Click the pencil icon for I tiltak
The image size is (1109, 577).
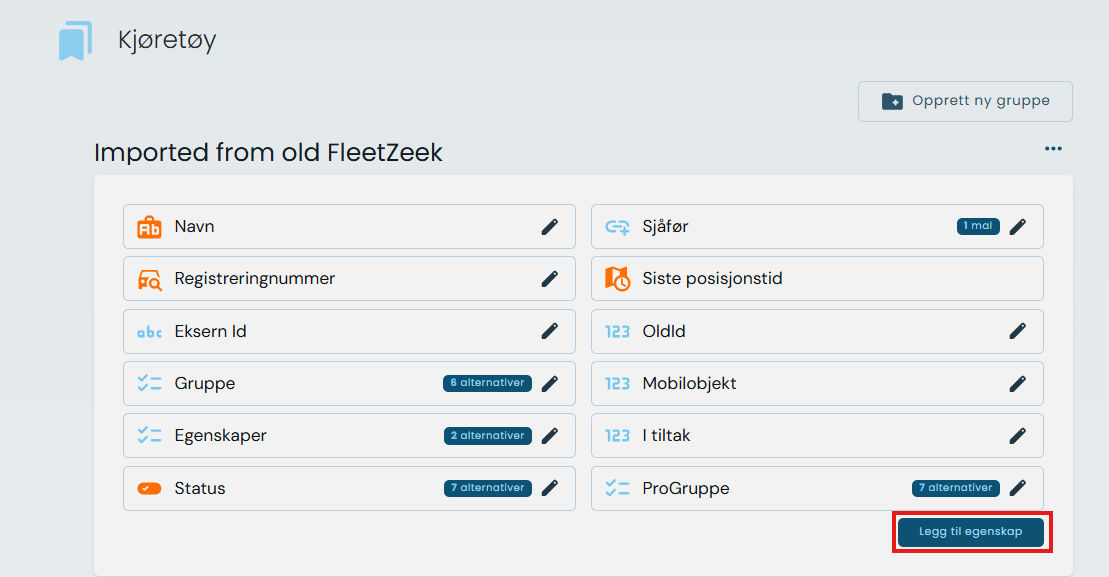[x=1017, y=435]
